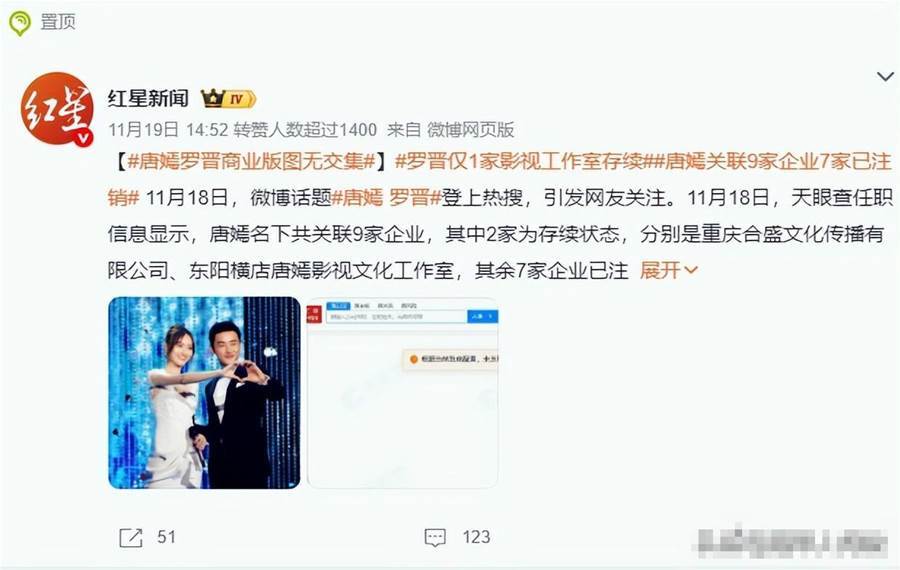
Task: Open hashtag #唐嫣罗晋商业版图无交集#
Action: (x=251, y=161)
